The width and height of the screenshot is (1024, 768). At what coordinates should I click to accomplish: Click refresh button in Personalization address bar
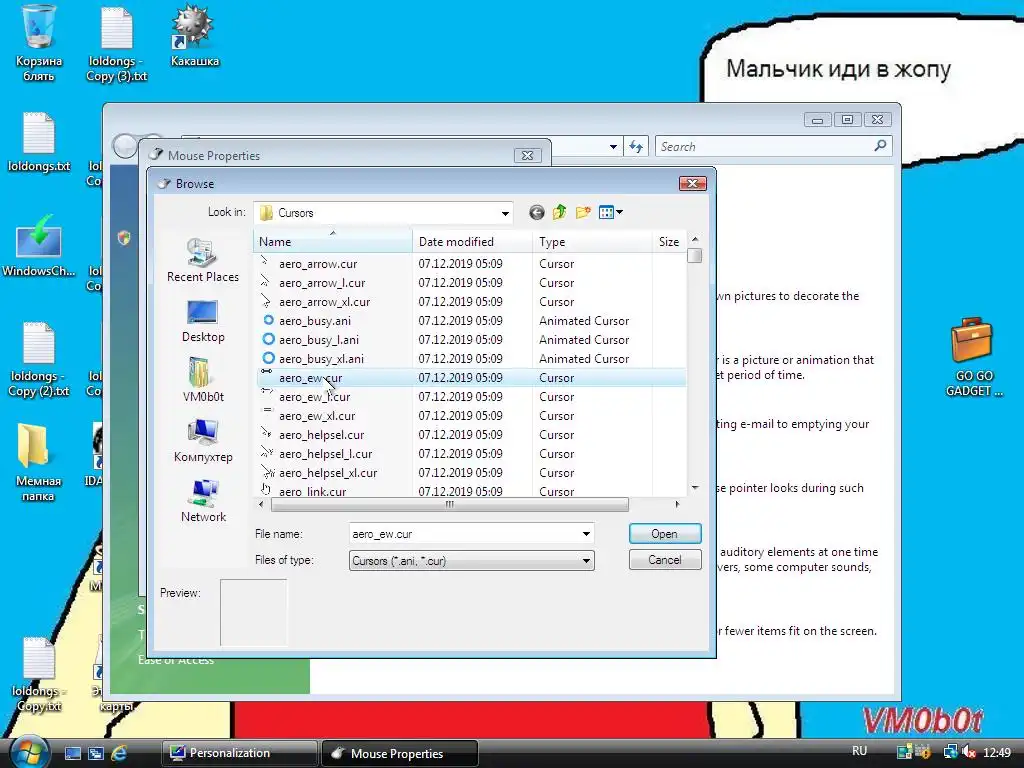(x=636, y=146)
